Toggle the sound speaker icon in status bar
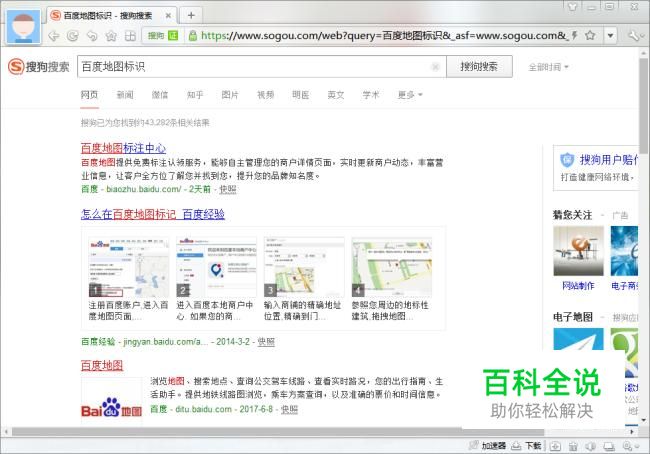 pyautogui.click(x=591, y=446)
